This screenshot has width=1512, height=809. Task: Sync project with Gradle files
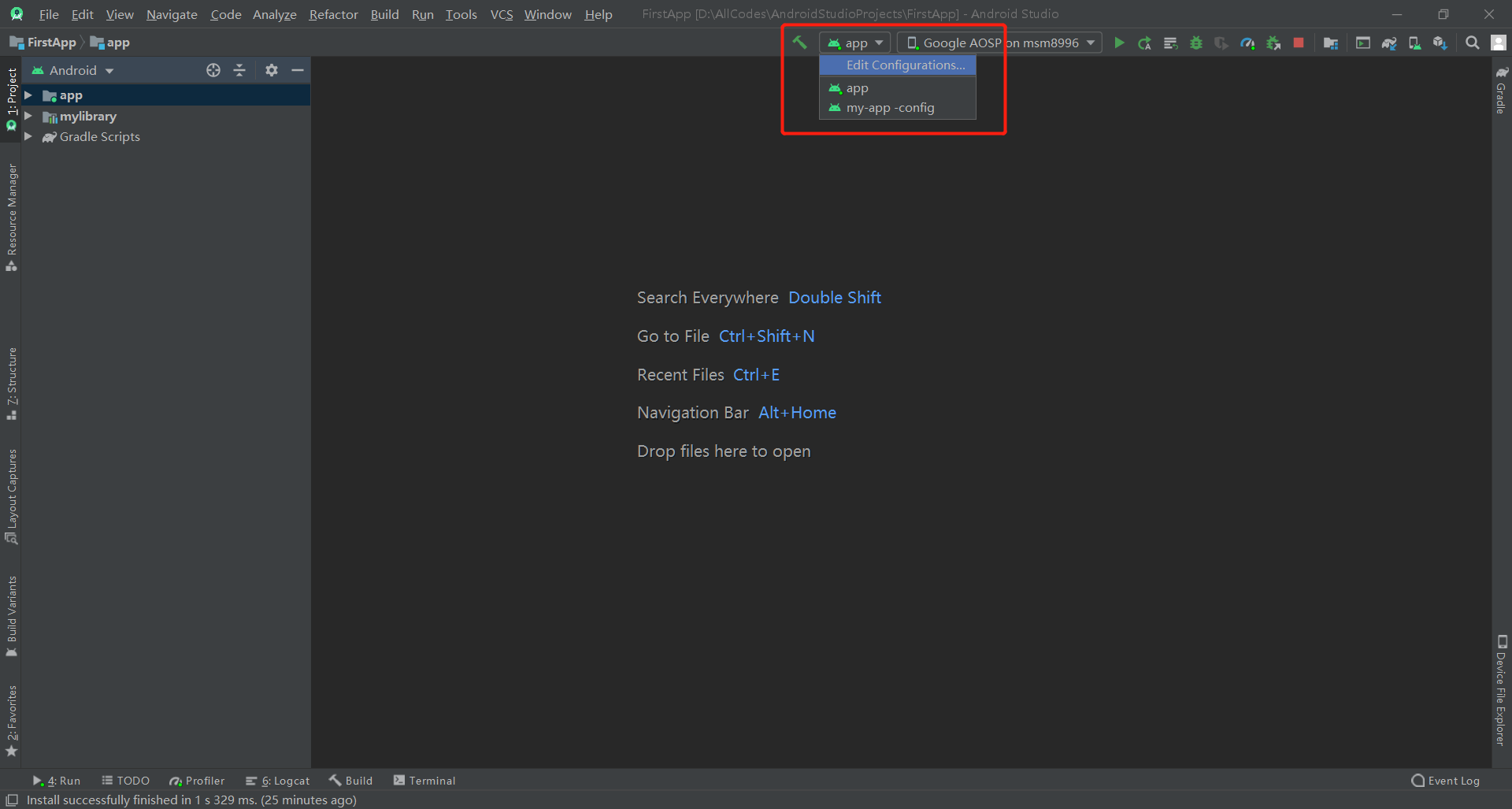pos(1389,43)
